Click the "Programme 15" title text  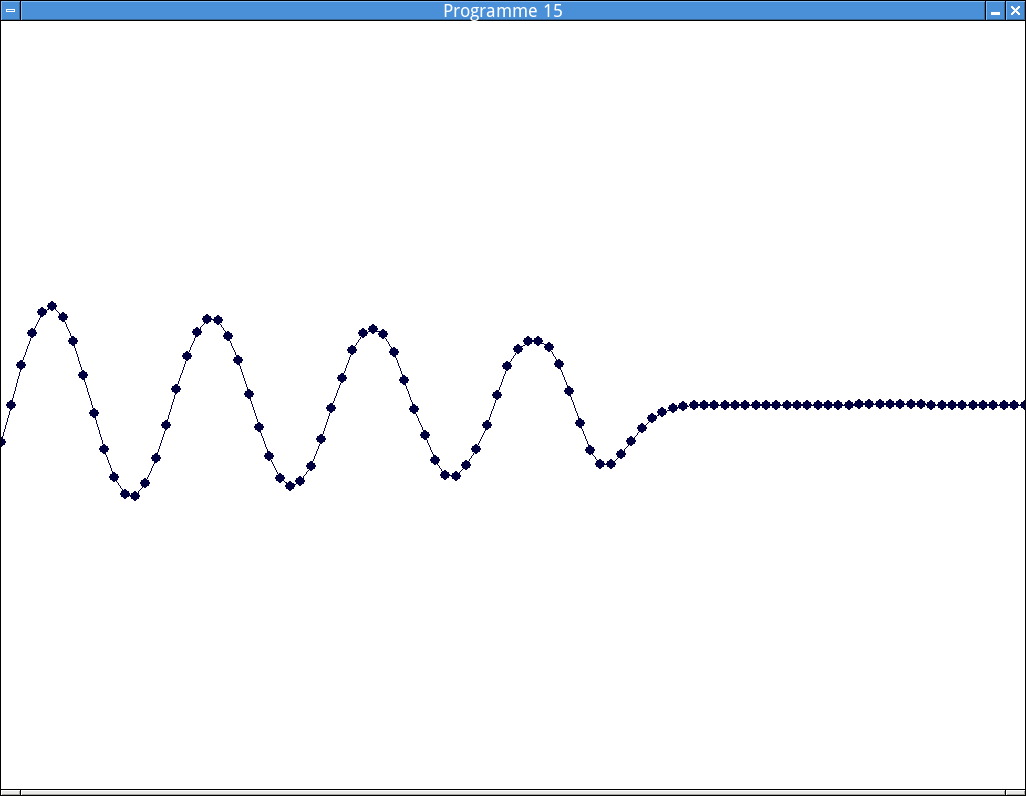[x=502, y=10]
